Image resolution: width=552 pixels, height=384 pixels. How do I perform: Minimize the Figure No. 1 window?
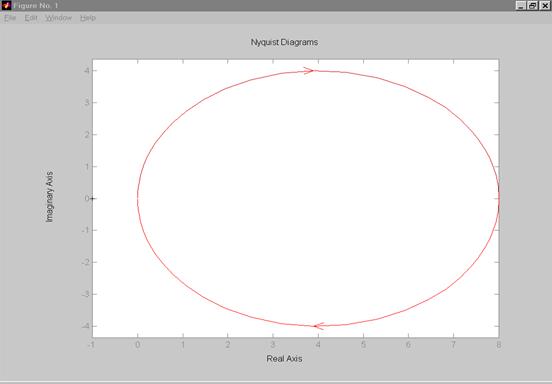point(521,5)
